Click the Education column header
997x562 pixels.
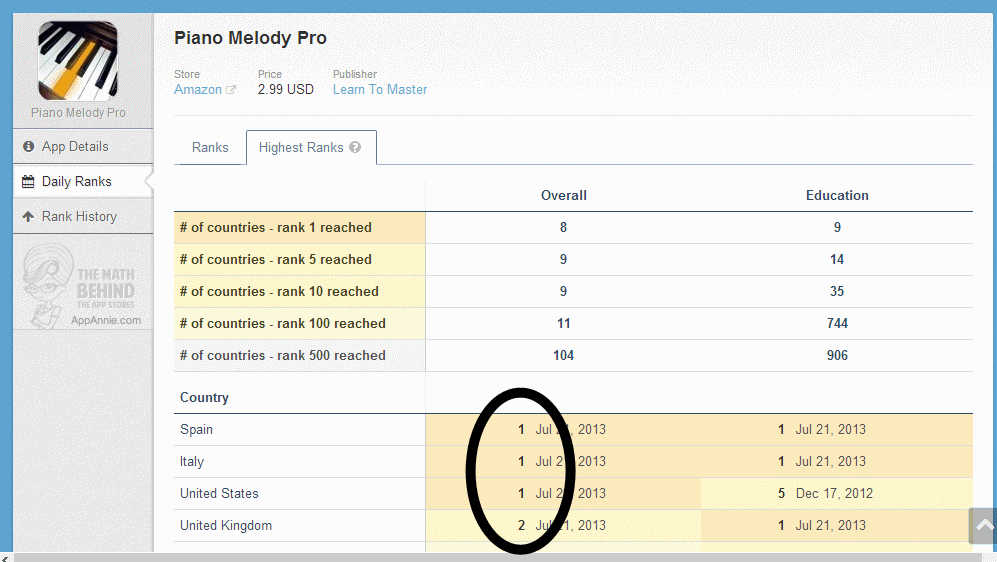pos(837,196)
